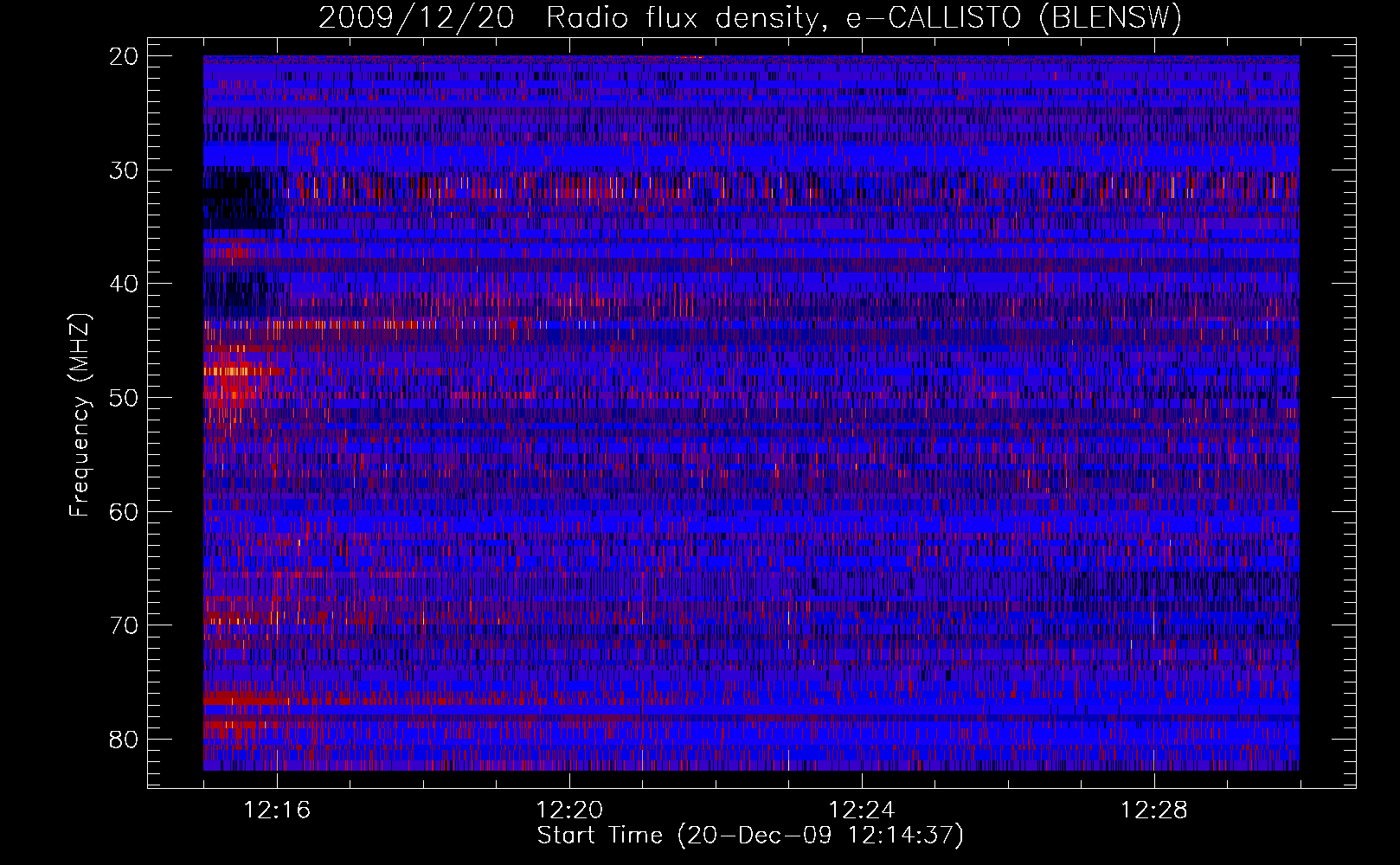This screenshot has width=1400, height=865.
Task: Click the 70 frequency tick label
Action: point(125,625)
